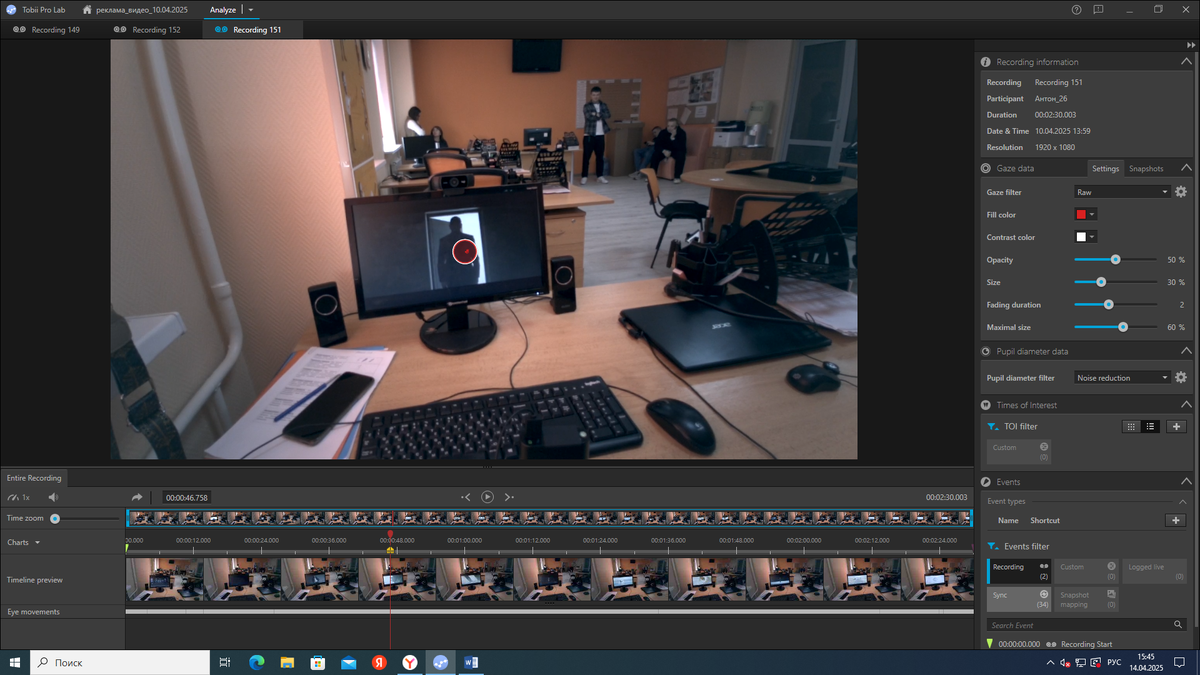Switch TOI filter to list view
The width and height of the screenshot is (1200, 675).
(1150, 426)
